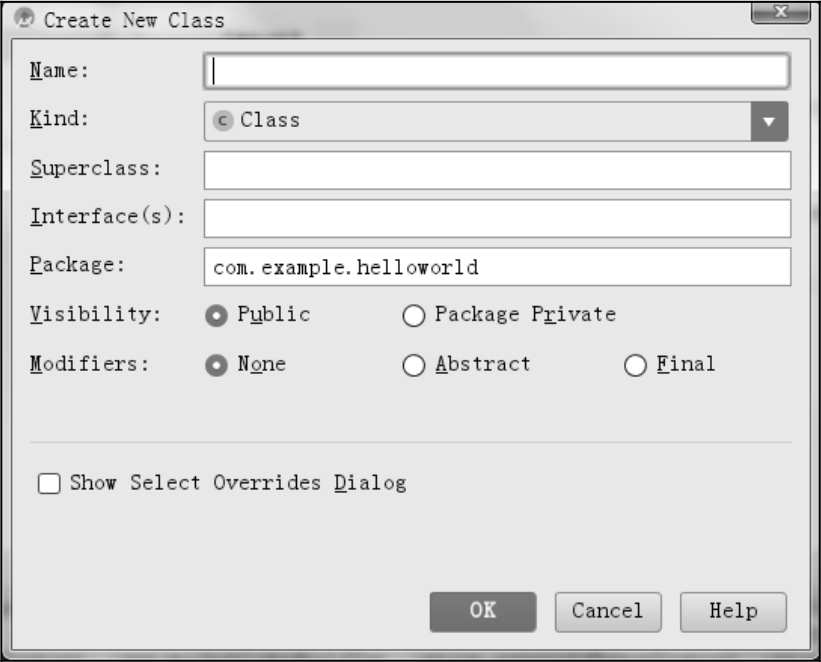Set modifier to Abstract

pyautogui.click(x=414, y=366)
